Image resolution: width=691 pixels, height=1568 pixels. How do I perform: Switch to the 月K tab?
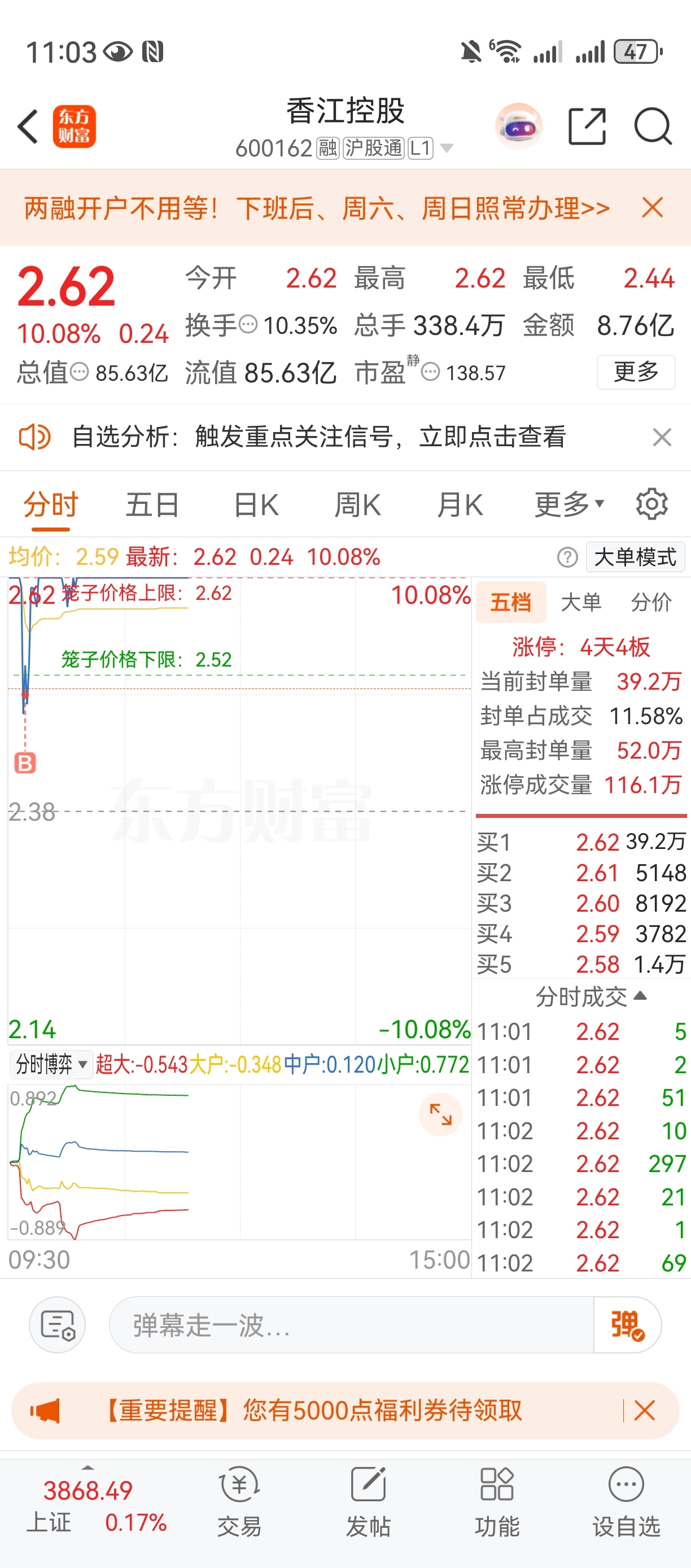(460, 505)
